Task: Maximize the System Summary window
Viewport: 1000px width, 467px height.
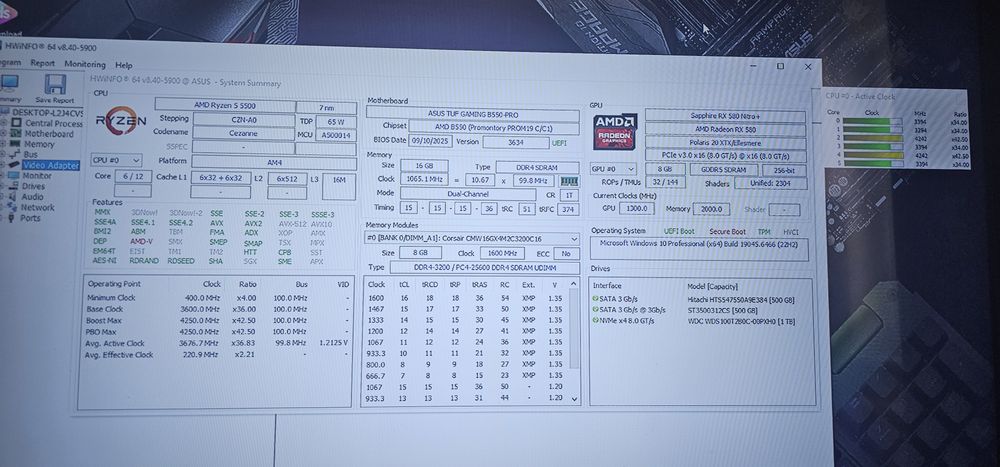Action: pos(780,66)
